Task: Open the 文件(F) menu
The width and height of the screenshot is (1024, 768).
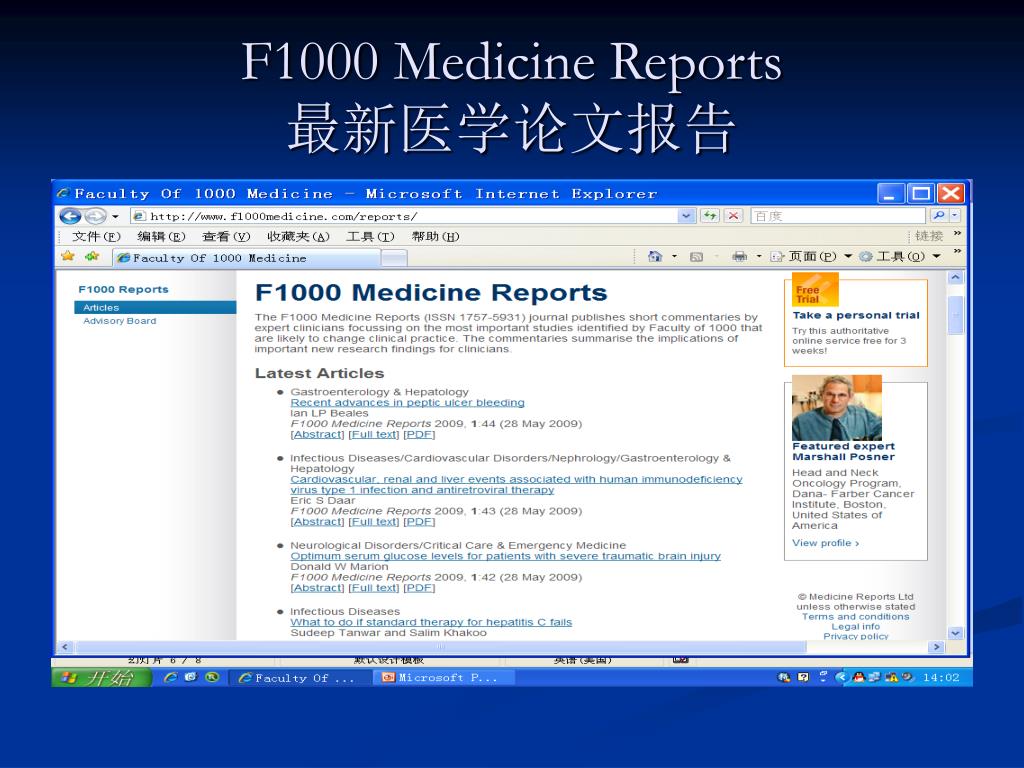Action: 97,236
